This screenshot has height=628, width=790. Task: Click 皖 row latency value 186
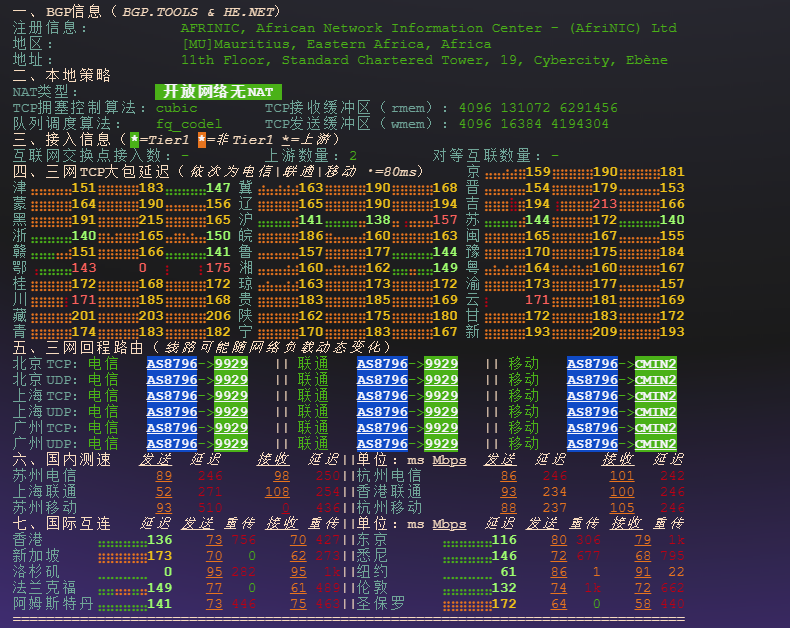(x=311, y=236)
